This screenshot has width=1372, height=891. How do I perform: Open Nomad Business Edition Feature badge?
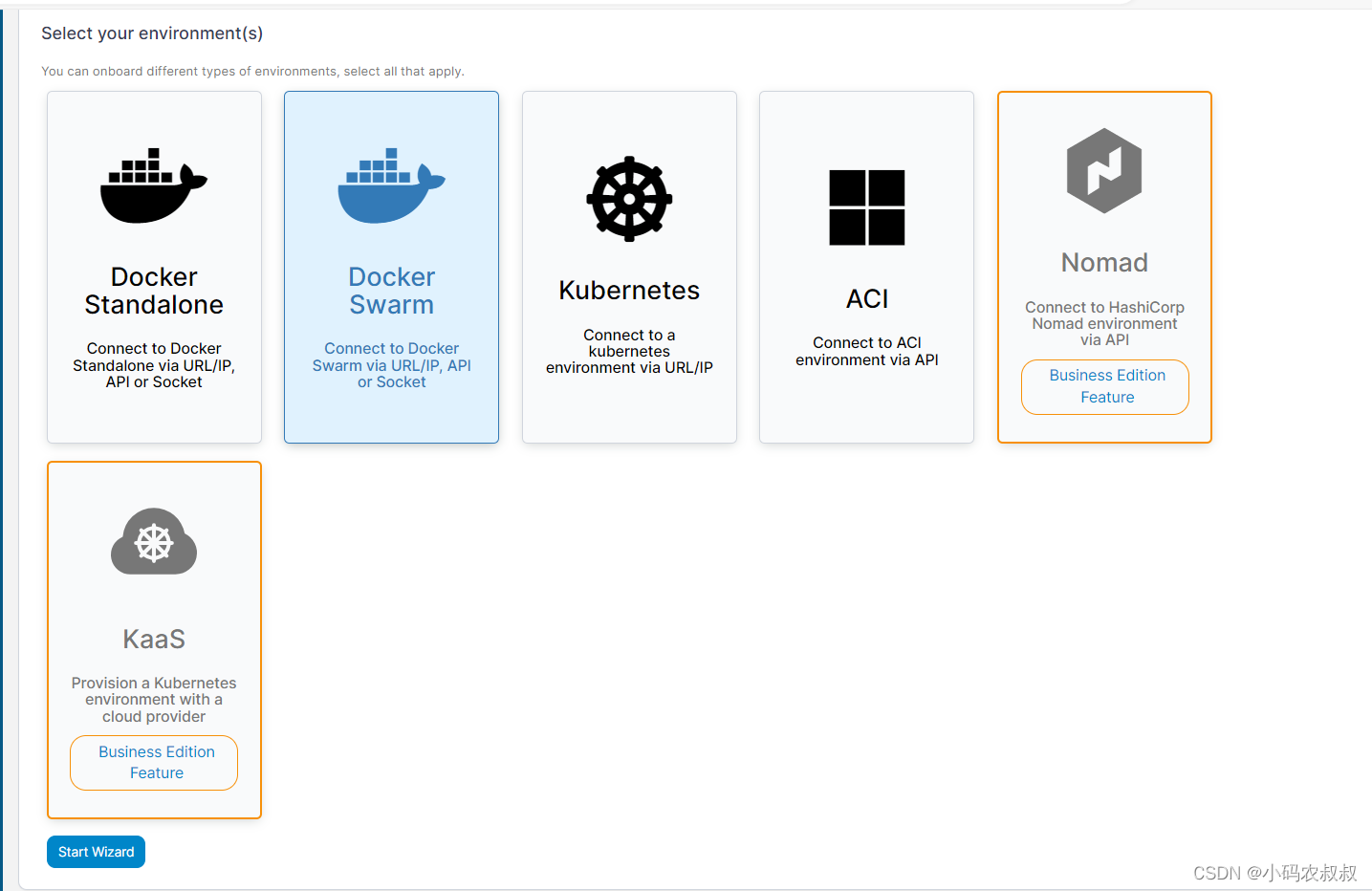pyautogui.click(x=1105, y=387)
